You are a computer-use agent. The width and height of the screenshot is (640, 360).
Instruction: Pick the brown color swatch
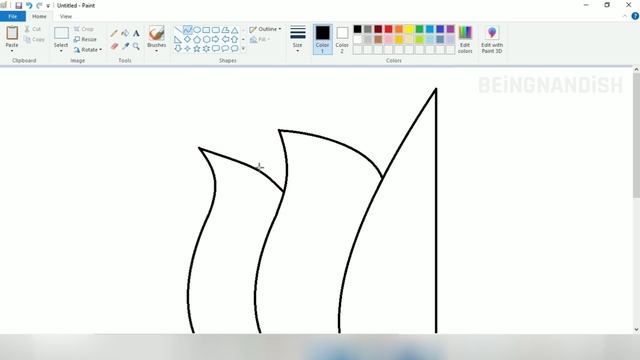pos(378,39)
